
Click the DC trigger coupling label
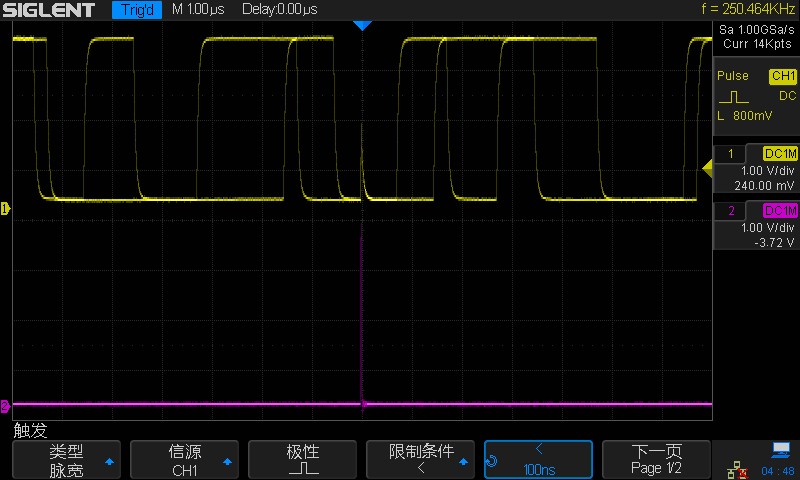point(787,96)
